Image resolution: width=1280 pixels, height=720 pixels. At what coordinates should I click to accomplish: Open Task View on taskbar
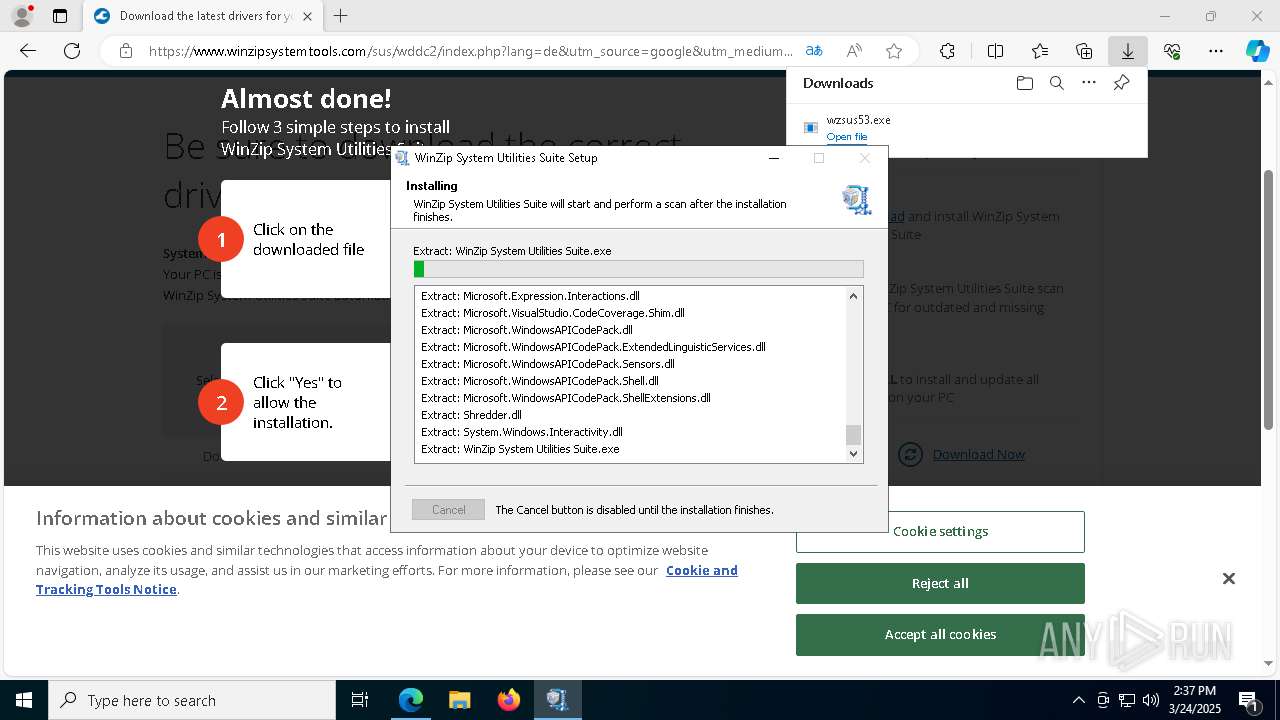[360, 700]
